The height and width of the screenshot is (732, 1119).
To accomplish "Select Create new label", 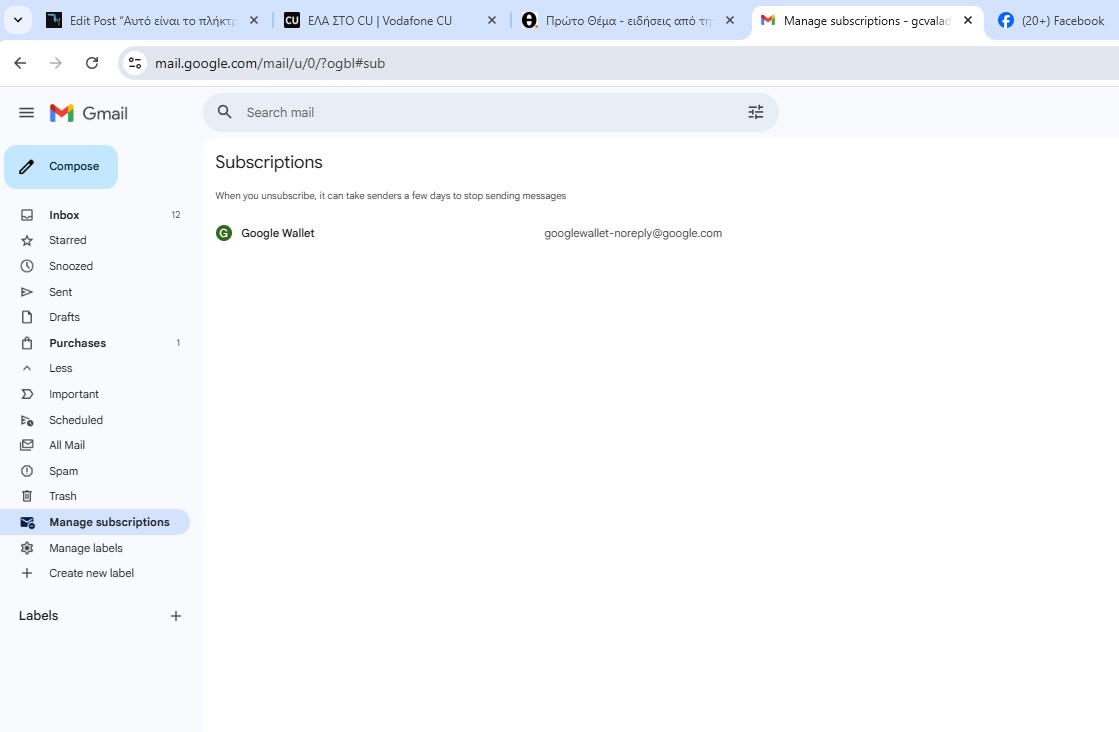I will tap(91, 573).
